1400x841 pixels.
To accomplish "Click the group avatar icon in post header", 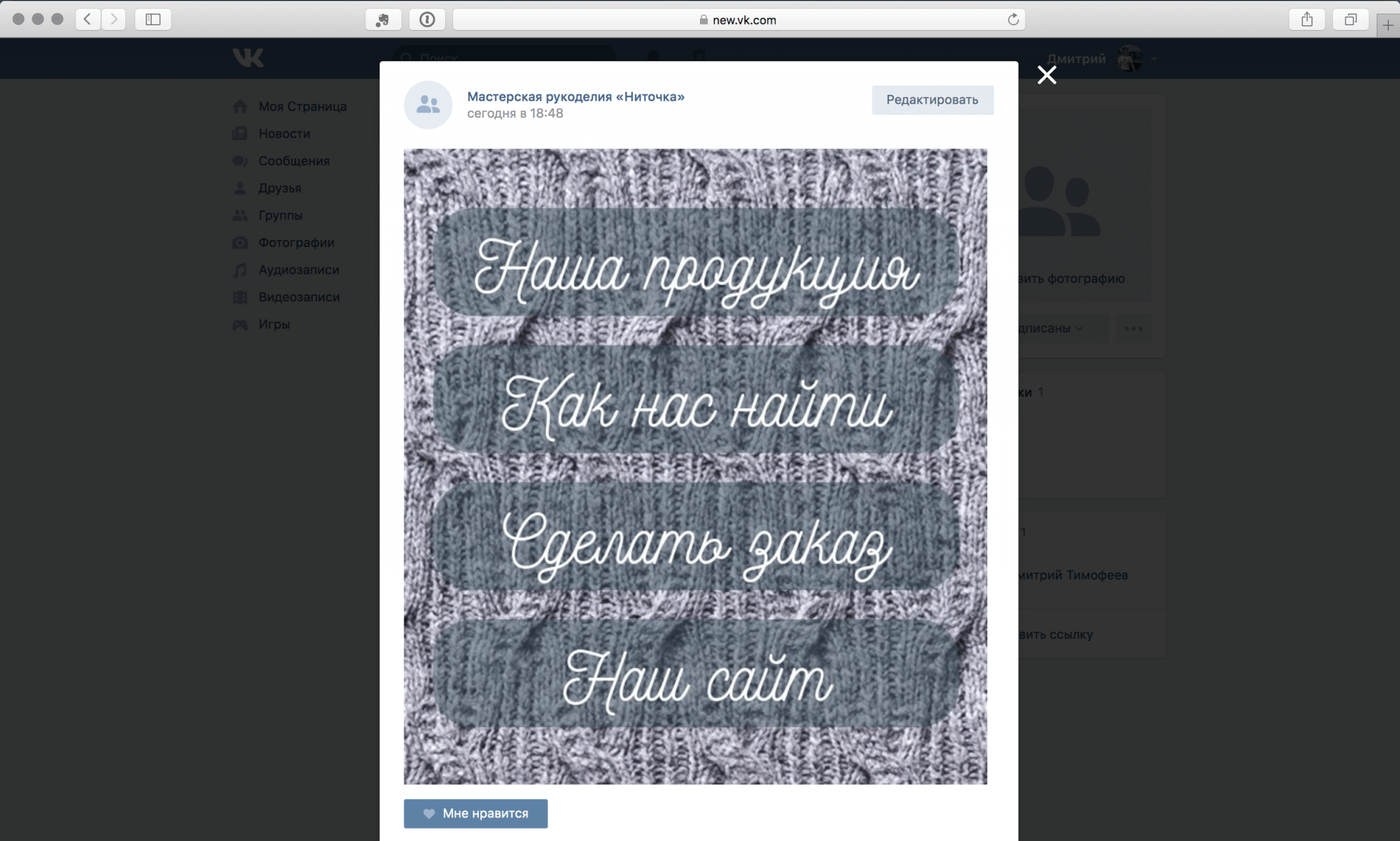I will pos(428,105).
